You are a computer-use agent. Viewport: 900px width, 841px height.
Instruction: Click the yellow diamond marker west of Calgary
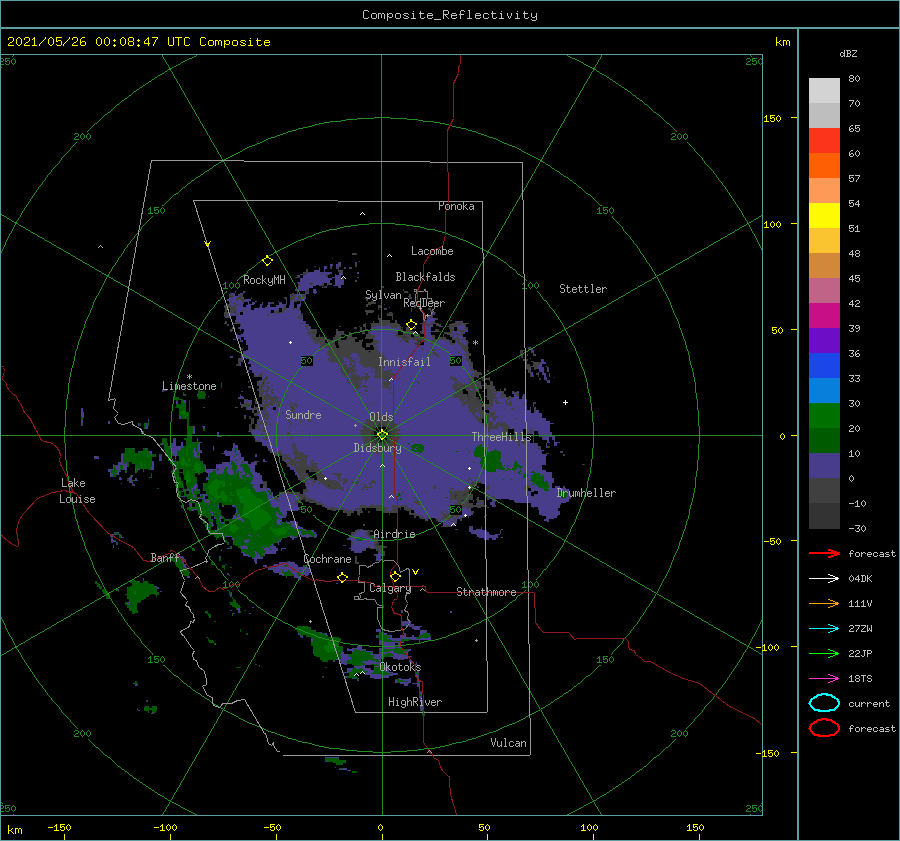coord(343,577)
